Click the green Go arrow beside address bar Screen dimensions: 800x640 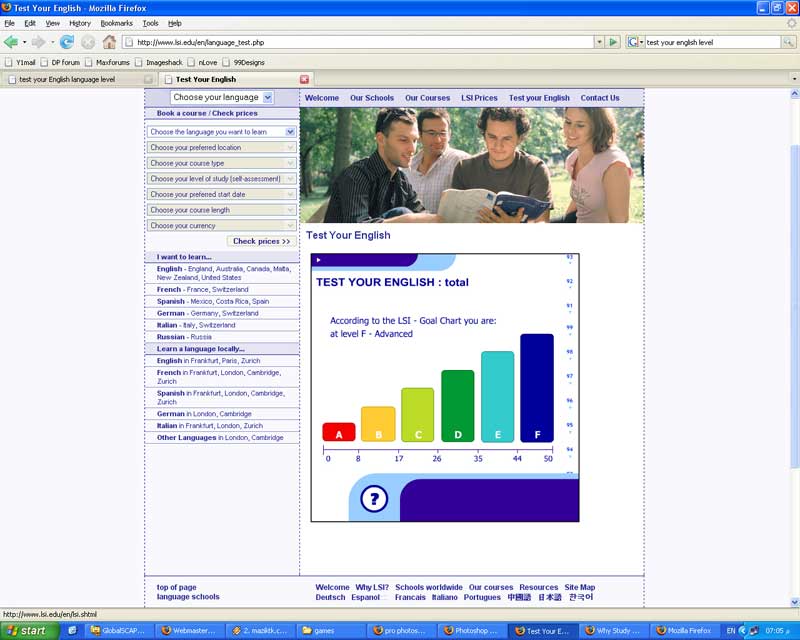point(613,42)
